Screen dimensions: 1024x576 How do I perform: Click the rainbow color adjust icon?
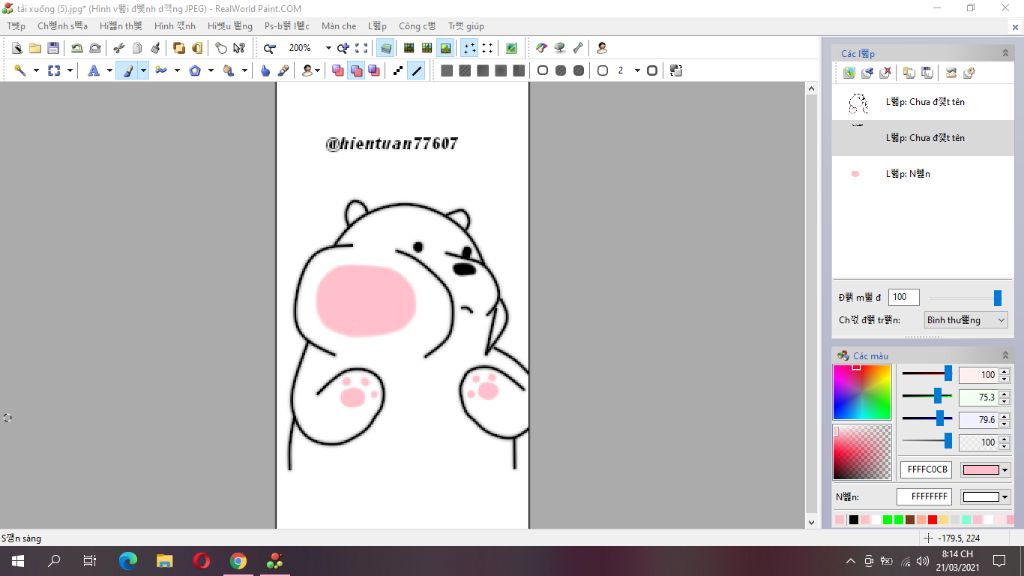541,48
